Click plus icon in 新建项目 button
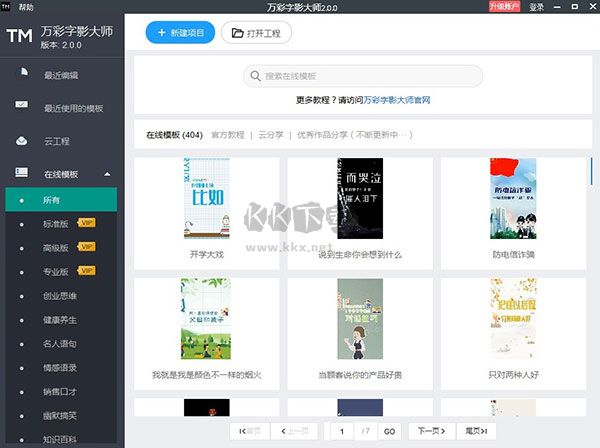 [x=162, y=33]
